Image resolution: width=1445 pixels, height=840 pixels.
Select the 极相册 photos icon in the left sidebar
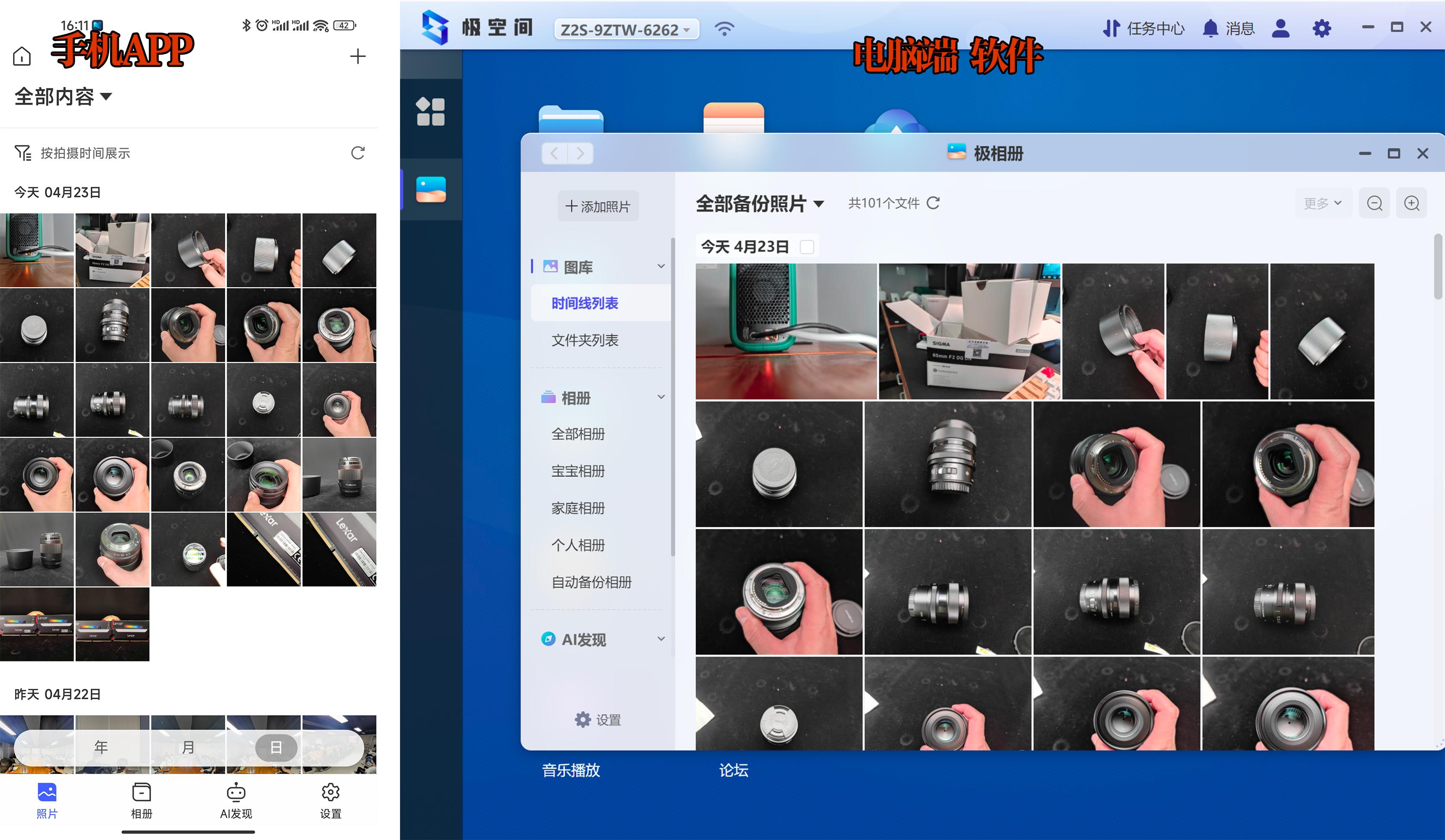click(431, 189)
